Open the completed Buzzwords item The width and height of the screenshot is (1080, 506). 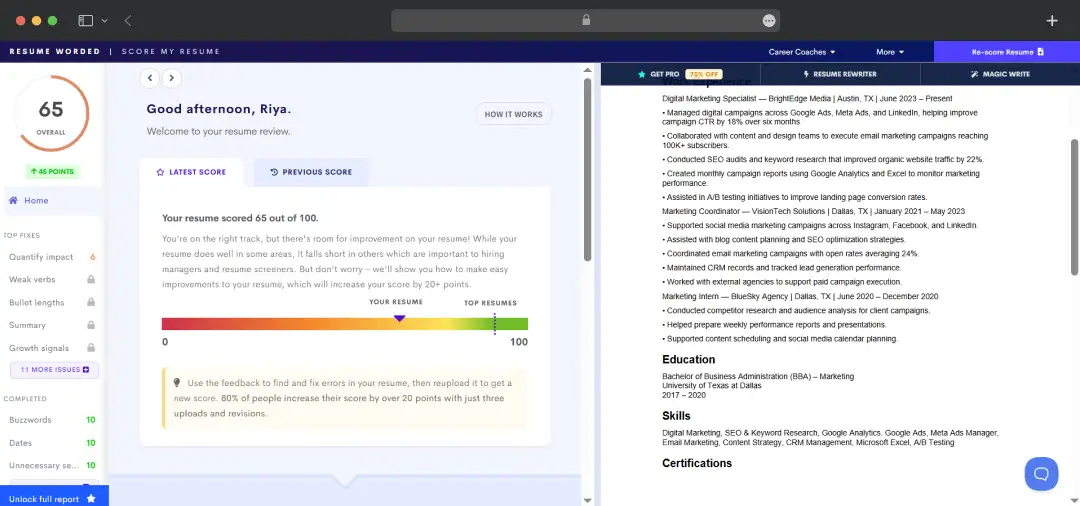(x=52, y=420)
